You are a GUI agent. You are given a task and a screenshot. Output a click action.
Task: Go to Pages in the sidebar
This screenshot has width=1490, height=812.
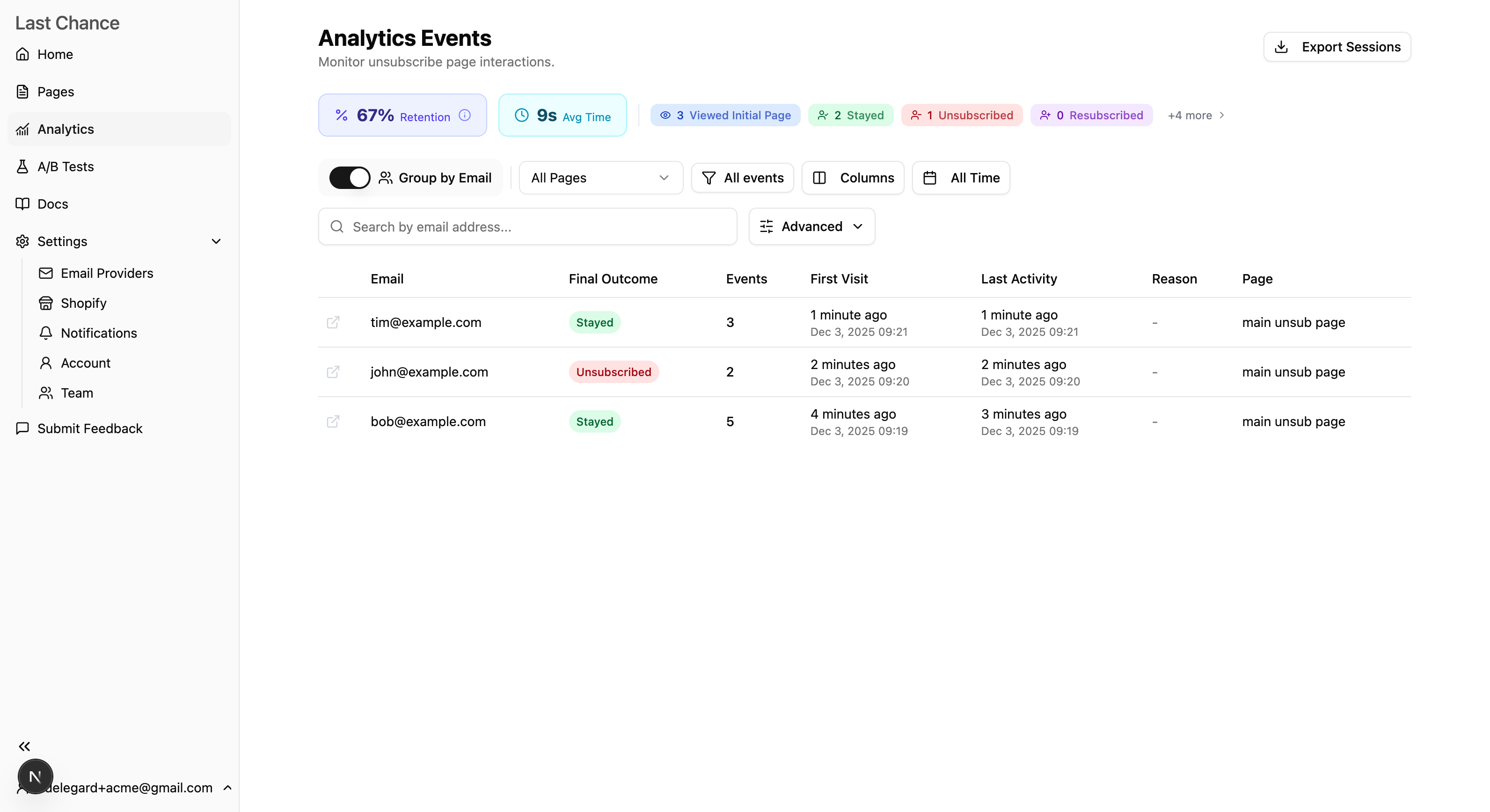coord(56,92)
